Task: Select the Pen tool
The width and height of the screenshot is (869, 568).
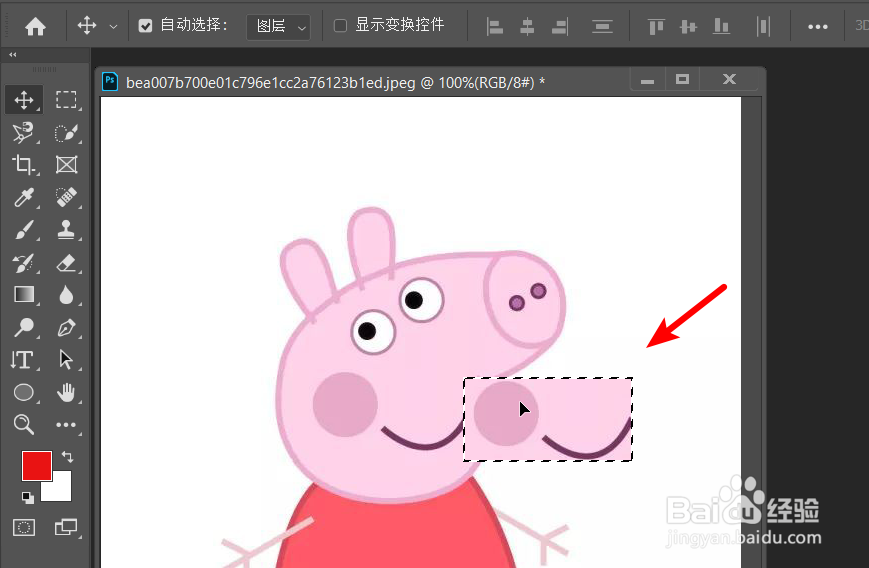Action: [67, 328]
